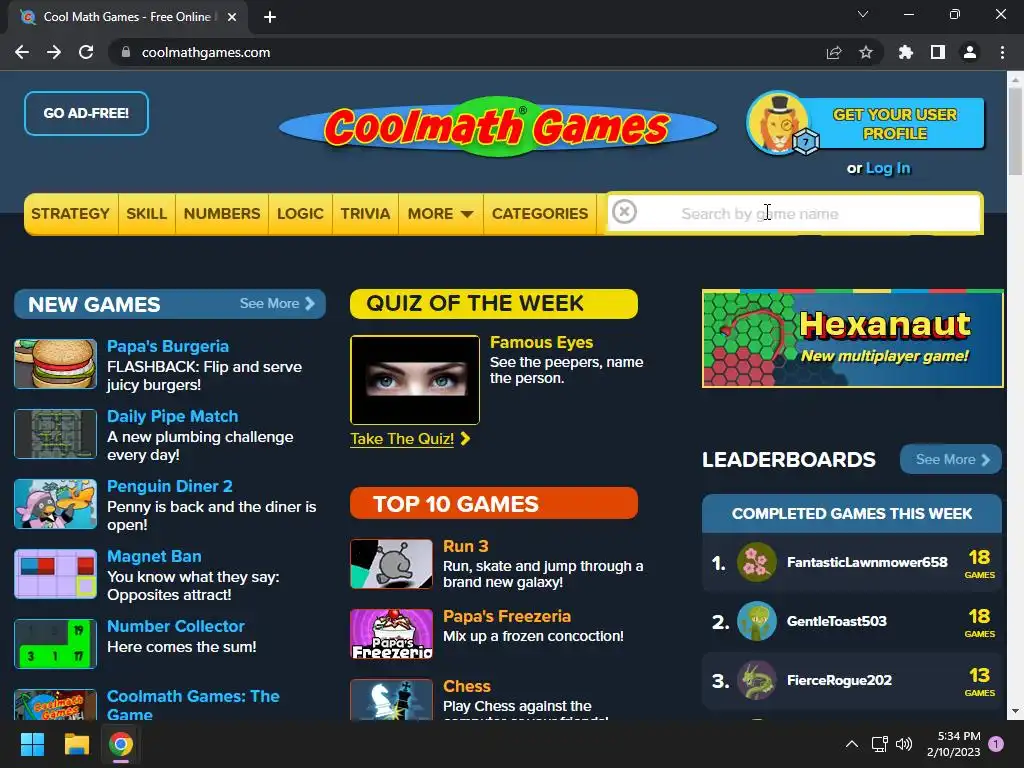This screenshot has width=1024, height=768.
Task: Open the LOGIC menu item
Action: click(300, 214)
